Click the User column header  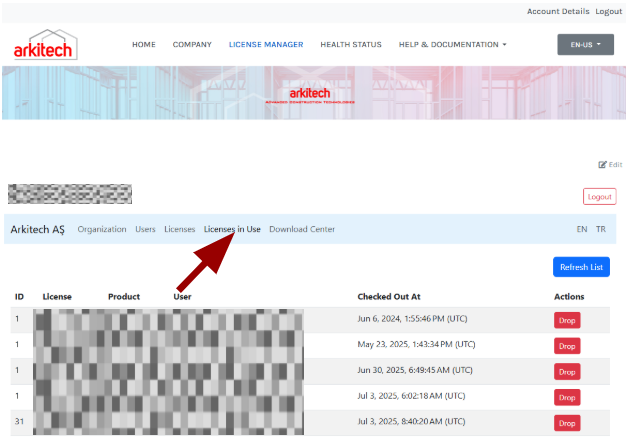(x=182, y=297)
